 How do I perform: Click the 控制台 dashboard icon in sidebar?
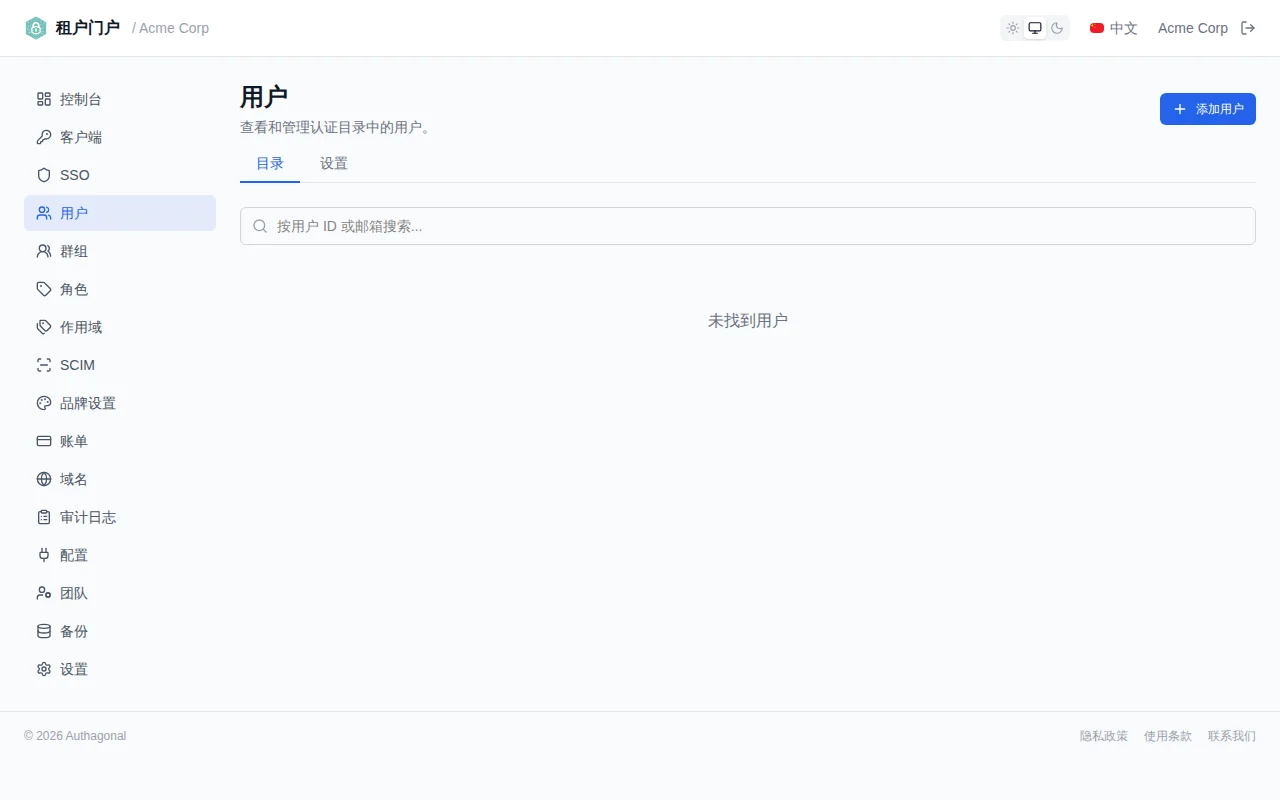(44, 99)
